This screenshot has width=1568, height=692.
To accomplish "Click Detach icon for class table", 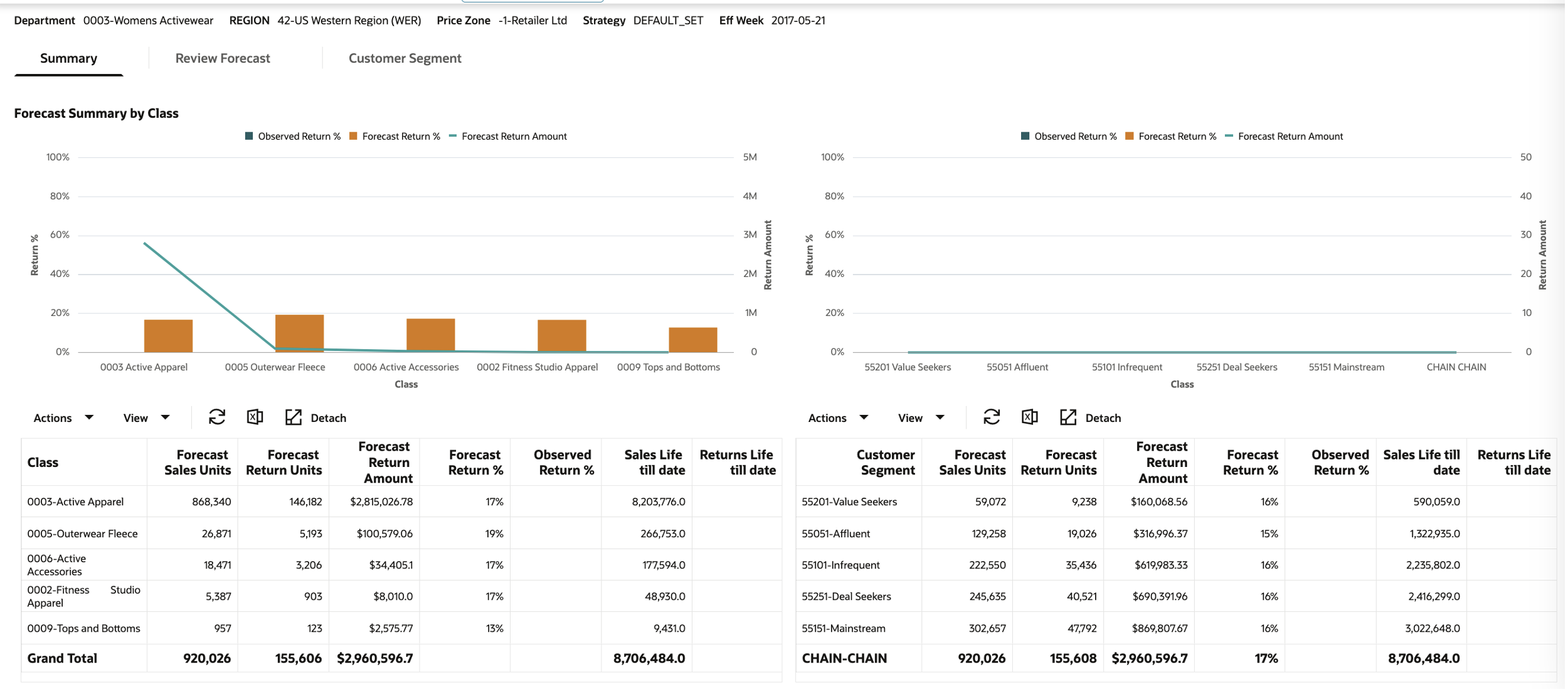I will tap(294, 417).
